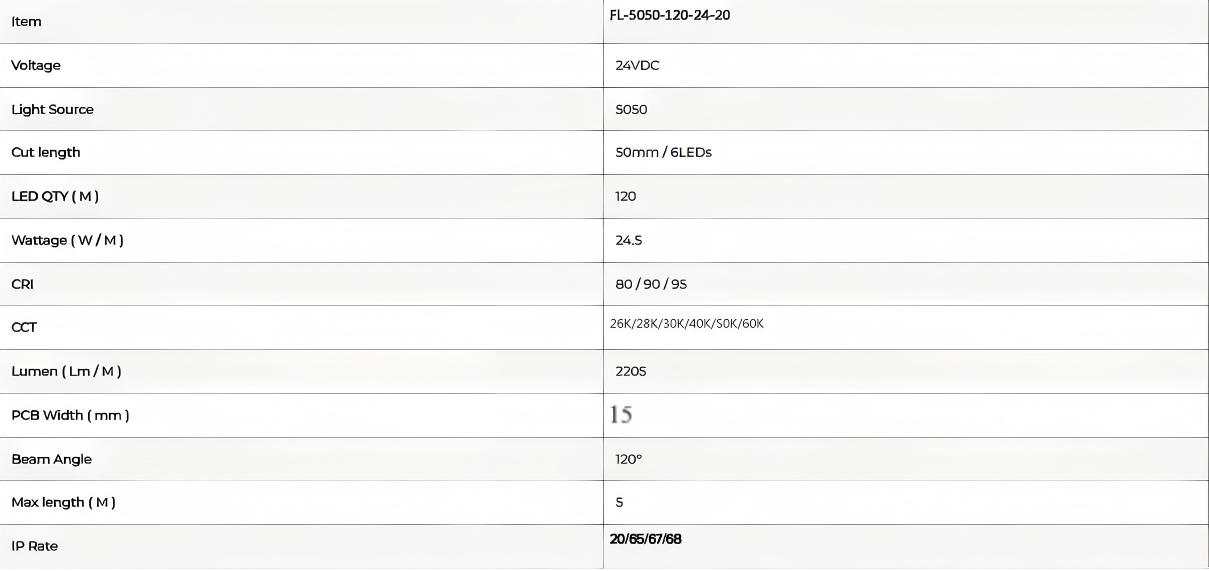The width and height of the screenshot is (1209, 571).
Task: Select the LED quantity value 120
Action: click(x=626, y=196)
